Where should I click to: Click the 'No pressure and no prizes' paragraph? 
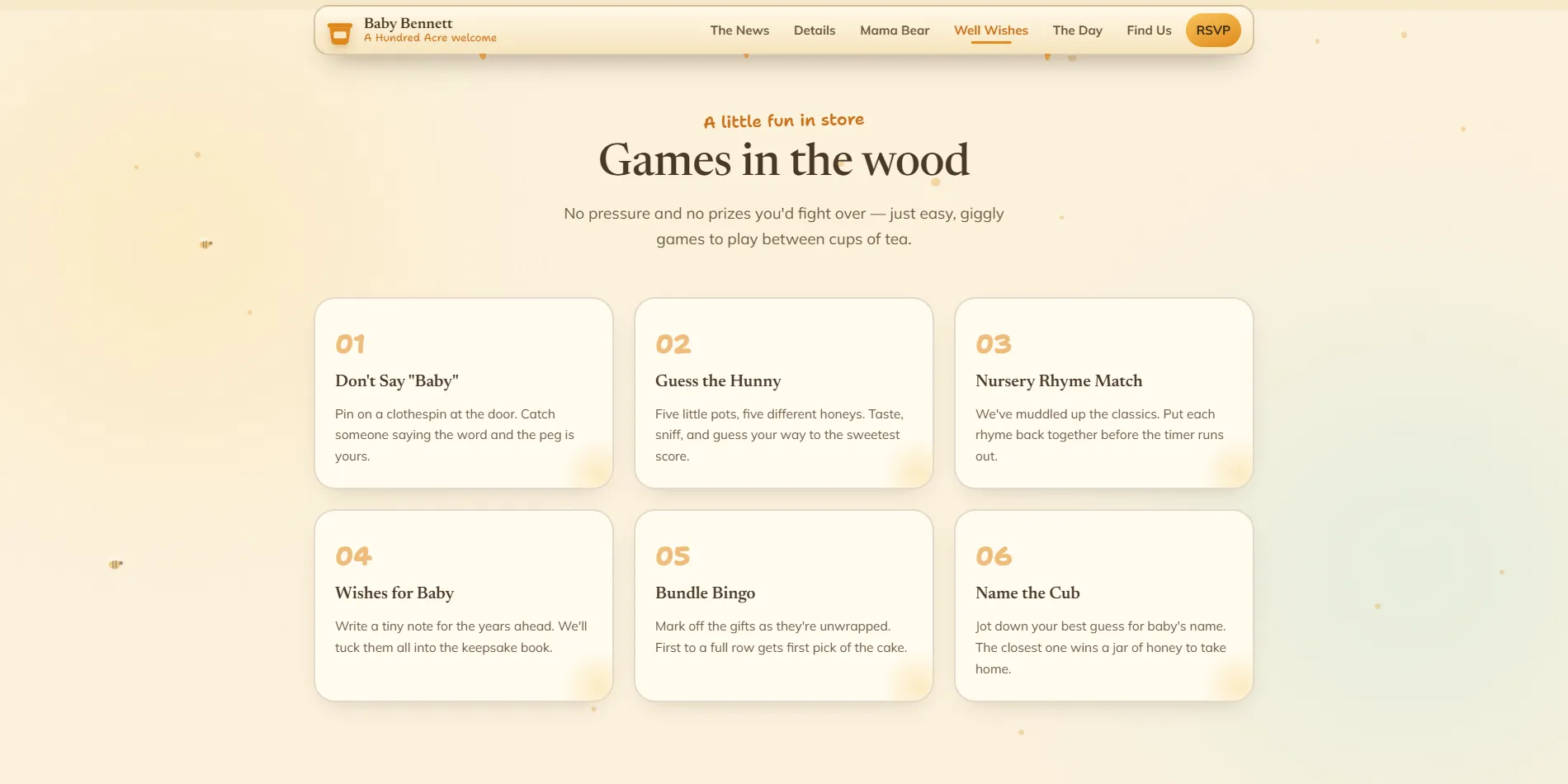pos(784,226)
